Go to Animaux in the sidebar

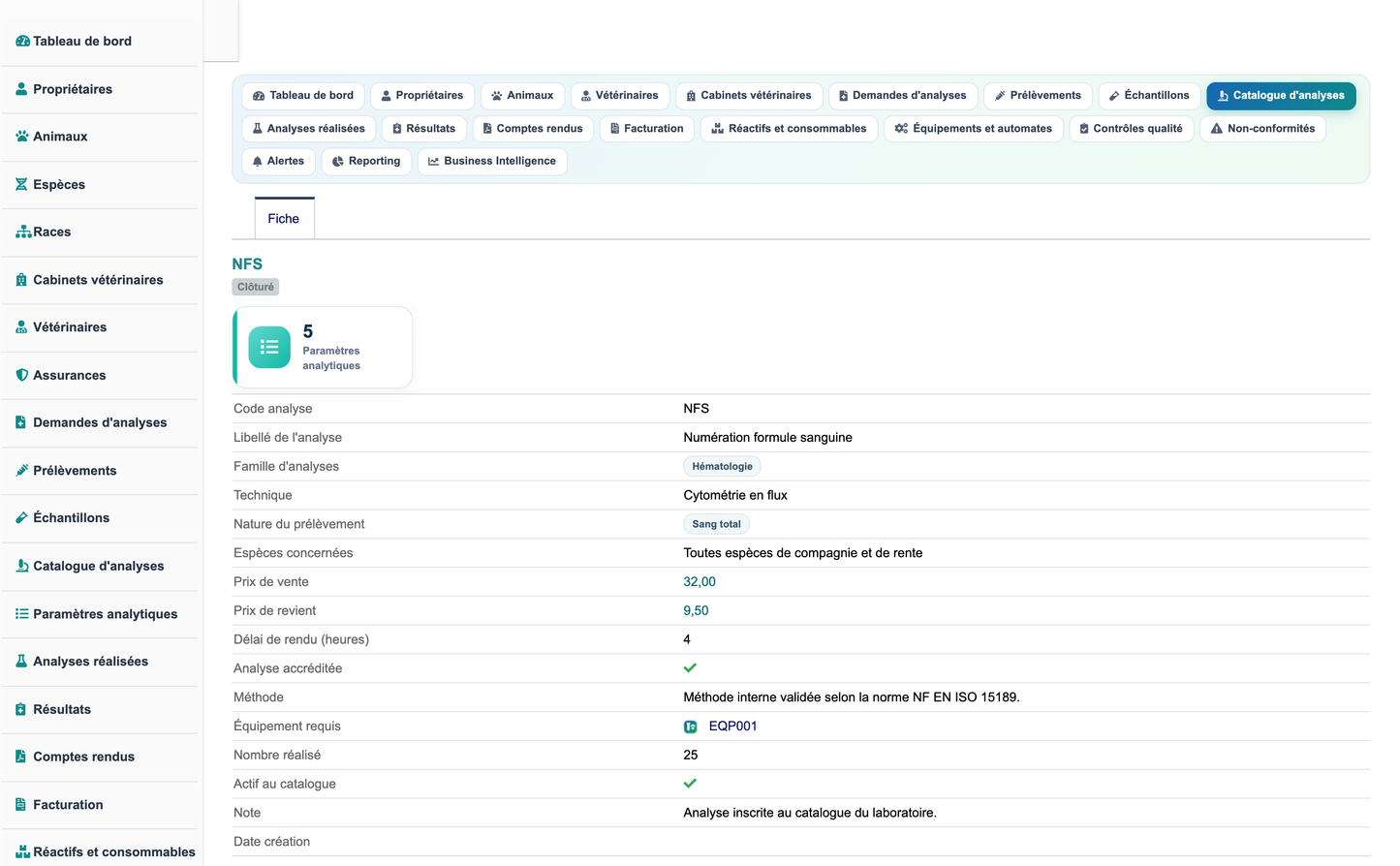pyautogui.click(x=51, y=137)
